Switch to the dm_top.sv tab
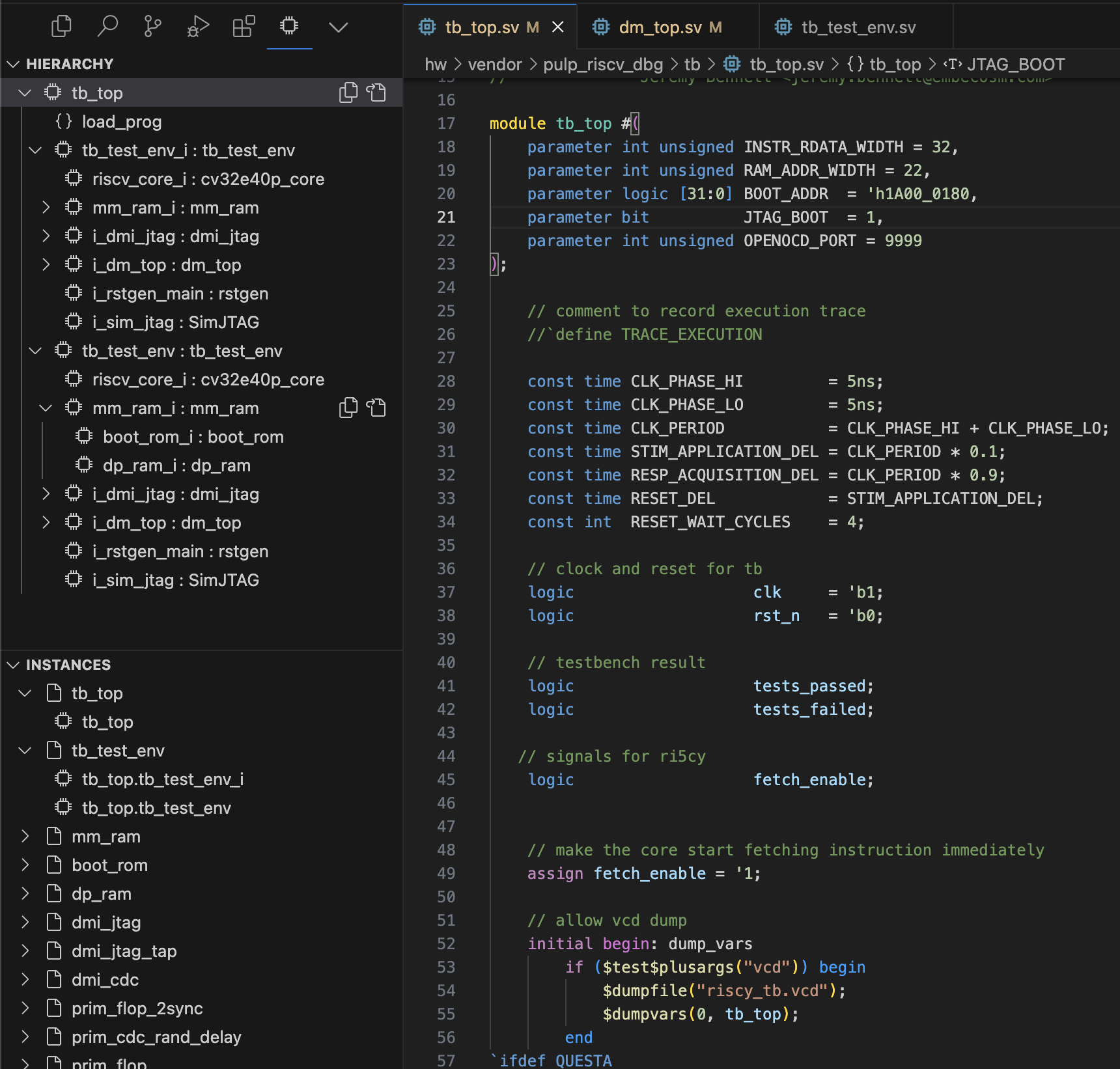 [668, 27]
